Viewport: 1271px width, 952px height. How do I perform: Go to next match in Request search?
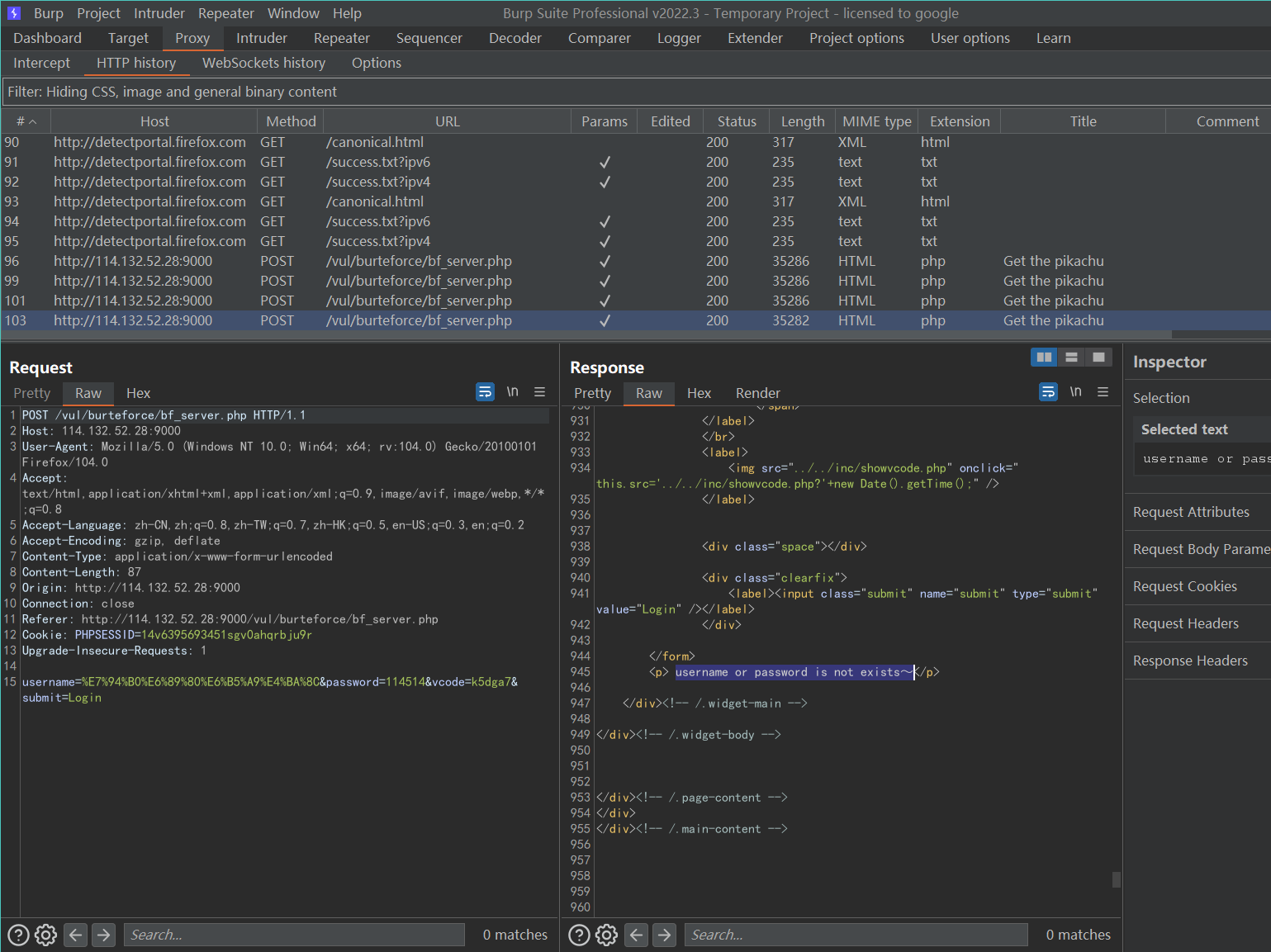coord(103,935)
